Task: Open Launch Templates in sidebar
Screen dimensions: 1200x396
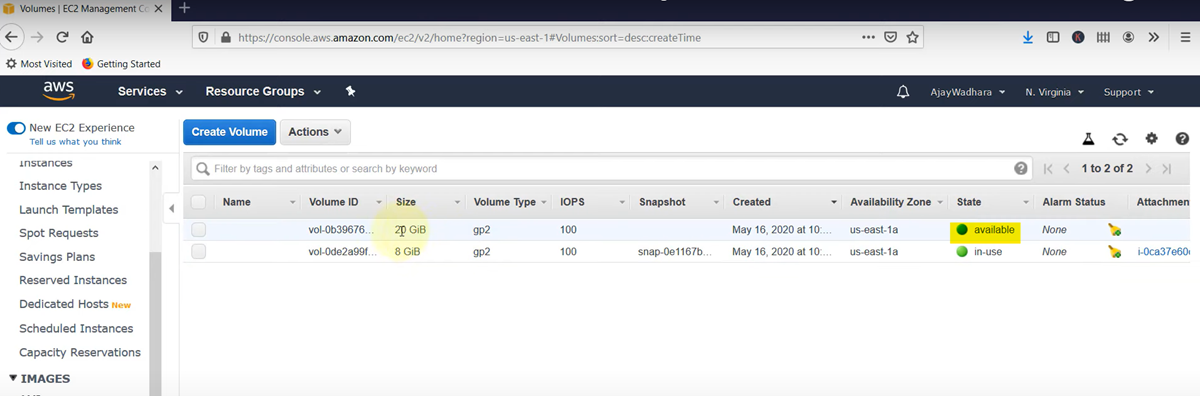Action: pos(68,210)
